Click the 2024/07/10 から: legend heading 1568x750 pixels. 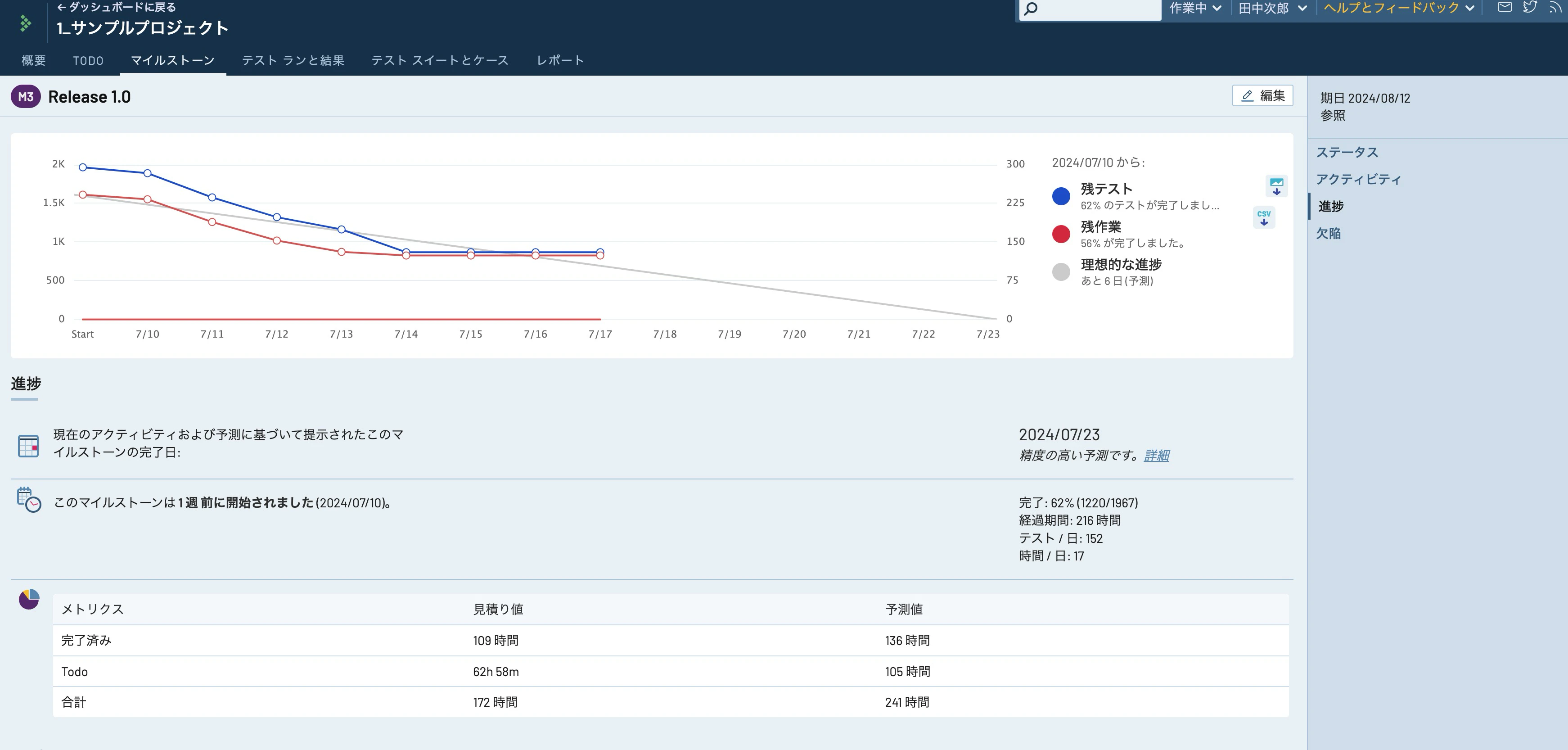[1099, 163]
